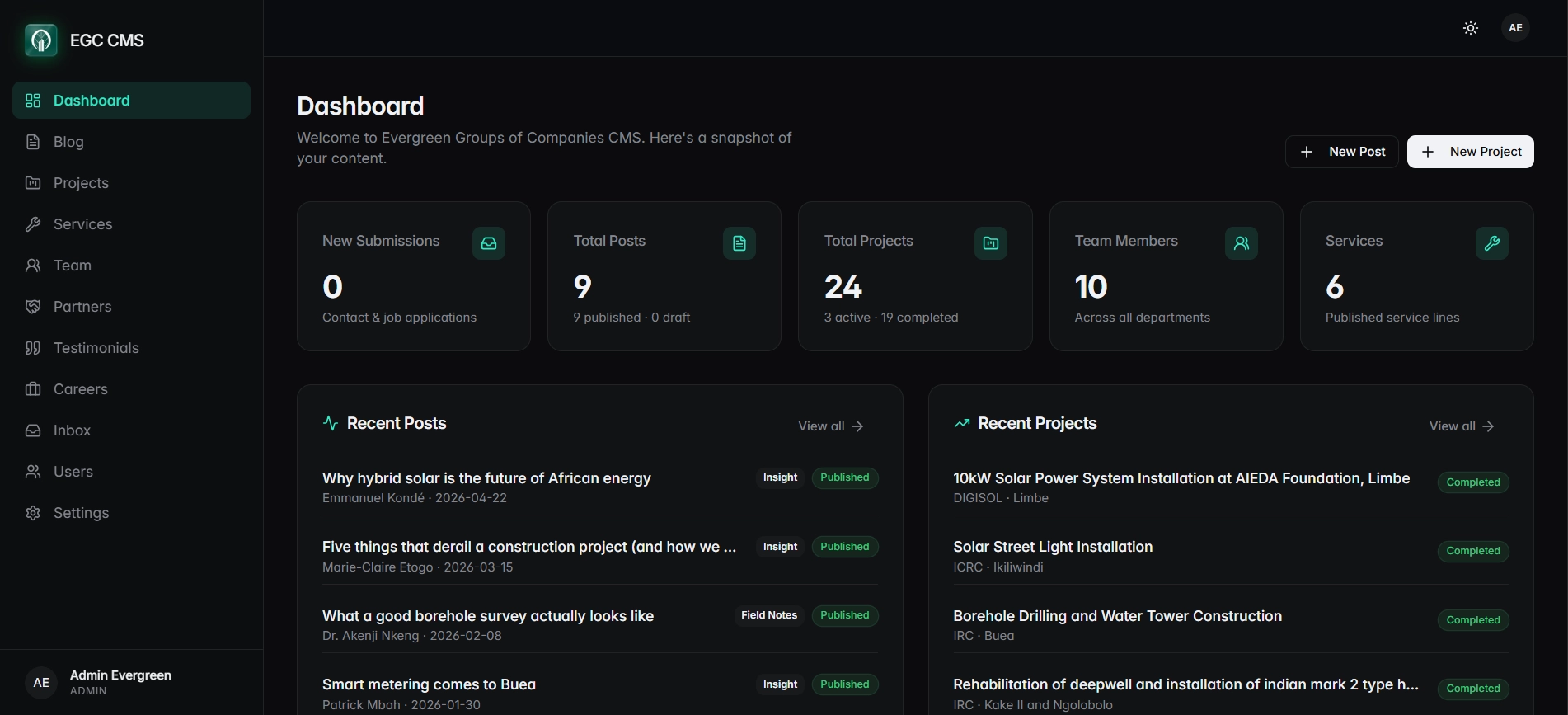Click the Partners handshake icon in sidebar
The image size is (1568, 715).
click(33, 307)
